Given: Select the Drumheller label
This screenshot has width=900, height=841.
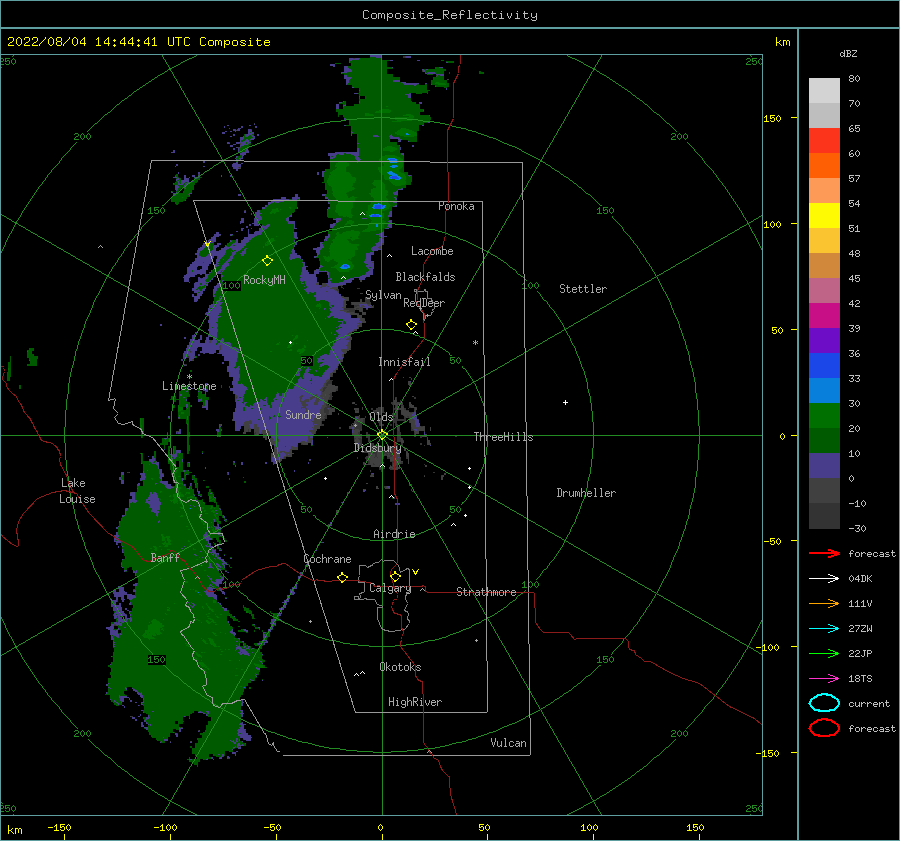Looking at the screenshot, I should (x=586, y=493).
